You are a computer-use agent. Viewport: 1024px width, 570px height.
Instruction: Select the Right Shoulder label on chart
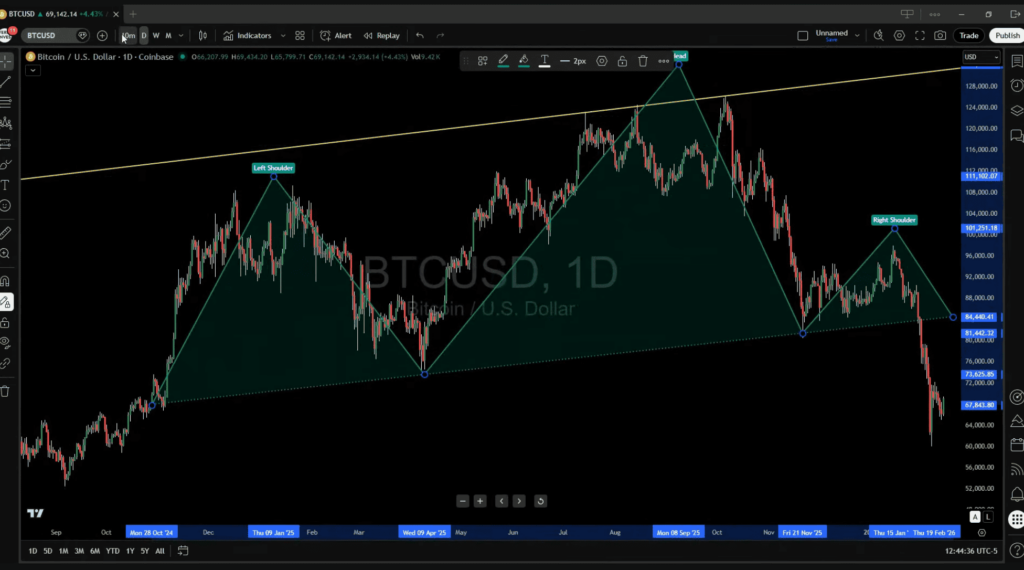click(x=894, y=220)
